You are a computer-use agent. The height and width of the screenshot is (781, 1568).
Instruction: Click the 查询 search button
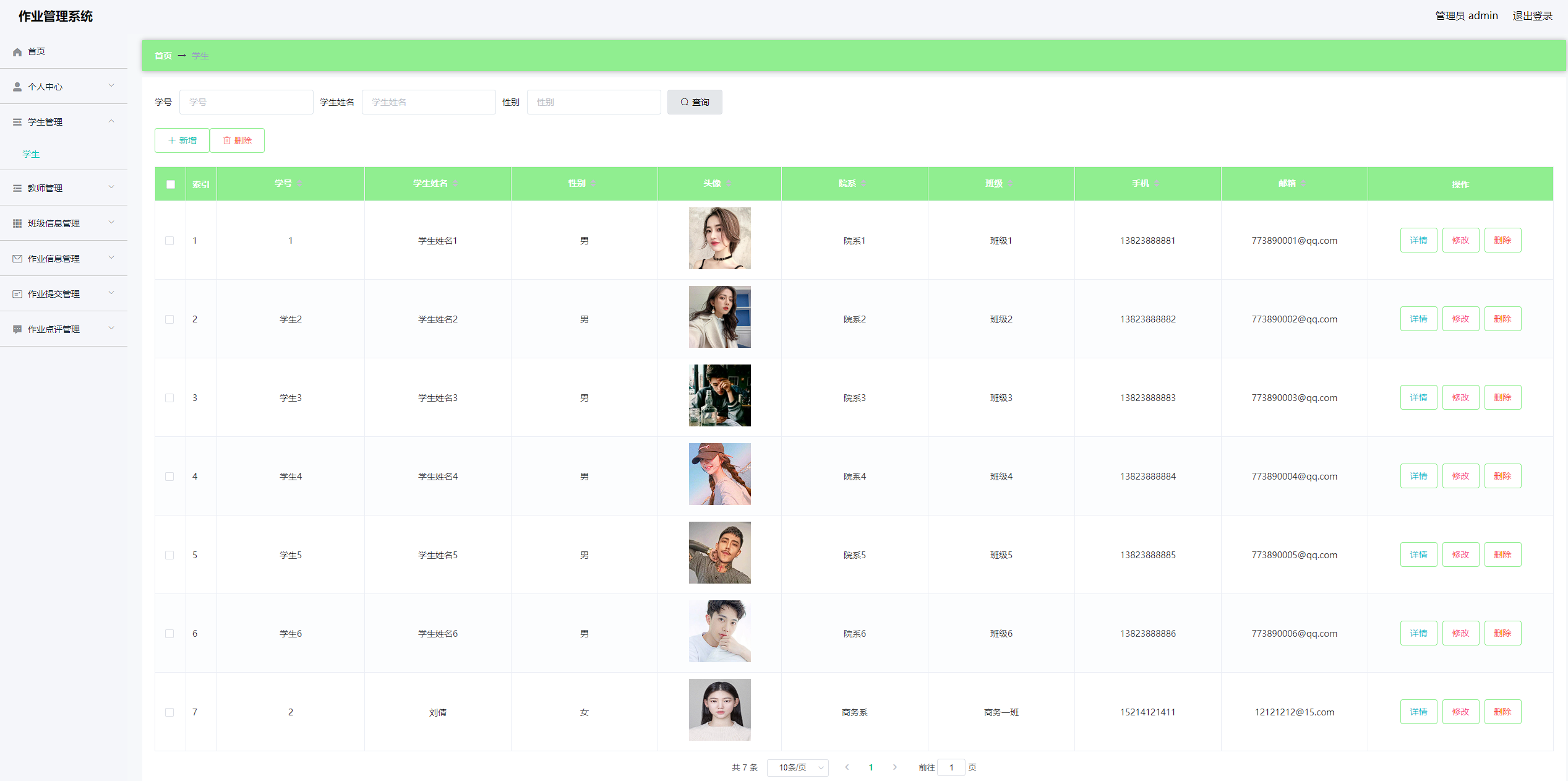tap(694, 102)
